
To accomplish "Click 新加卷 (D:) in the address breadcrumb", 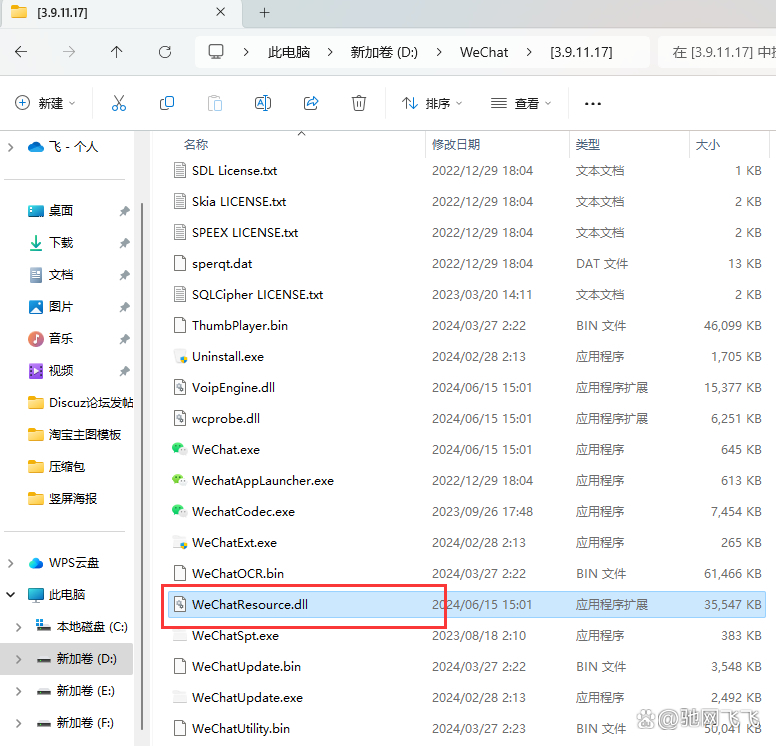I will (384, 52).
